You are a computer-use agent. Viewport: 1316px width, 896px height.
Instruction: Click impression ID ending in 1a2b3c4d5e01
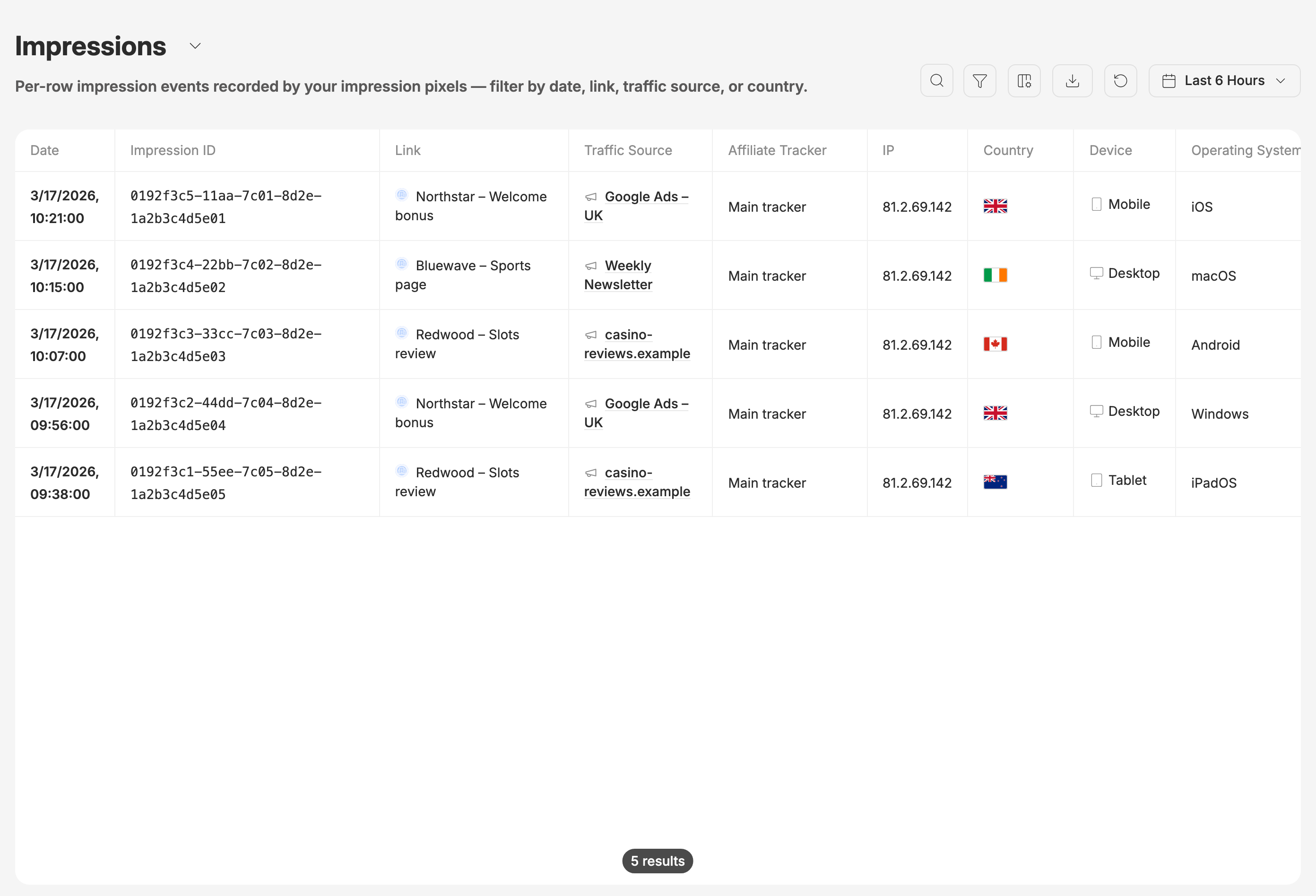click(x=226, y=207)
